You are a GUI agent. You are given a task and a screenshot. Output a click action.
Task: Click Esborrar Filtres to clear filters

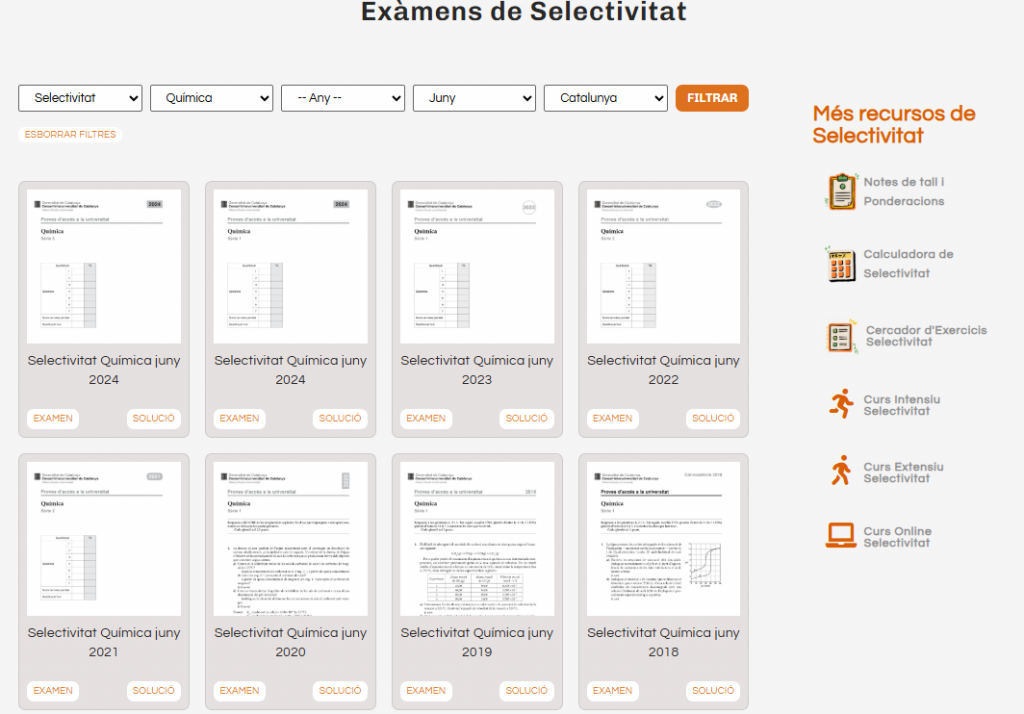[70, 134]
